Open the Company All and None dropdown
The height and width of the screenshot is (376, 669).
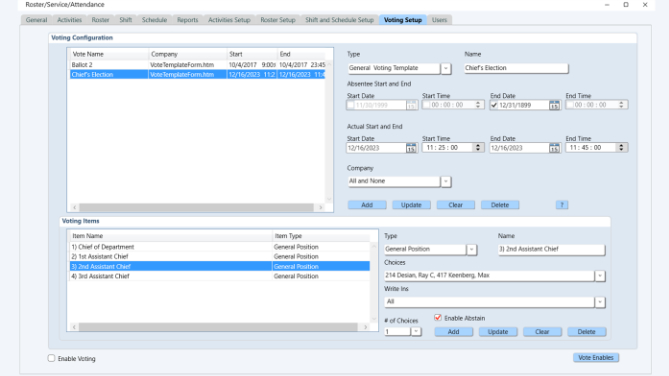point(445,181)
